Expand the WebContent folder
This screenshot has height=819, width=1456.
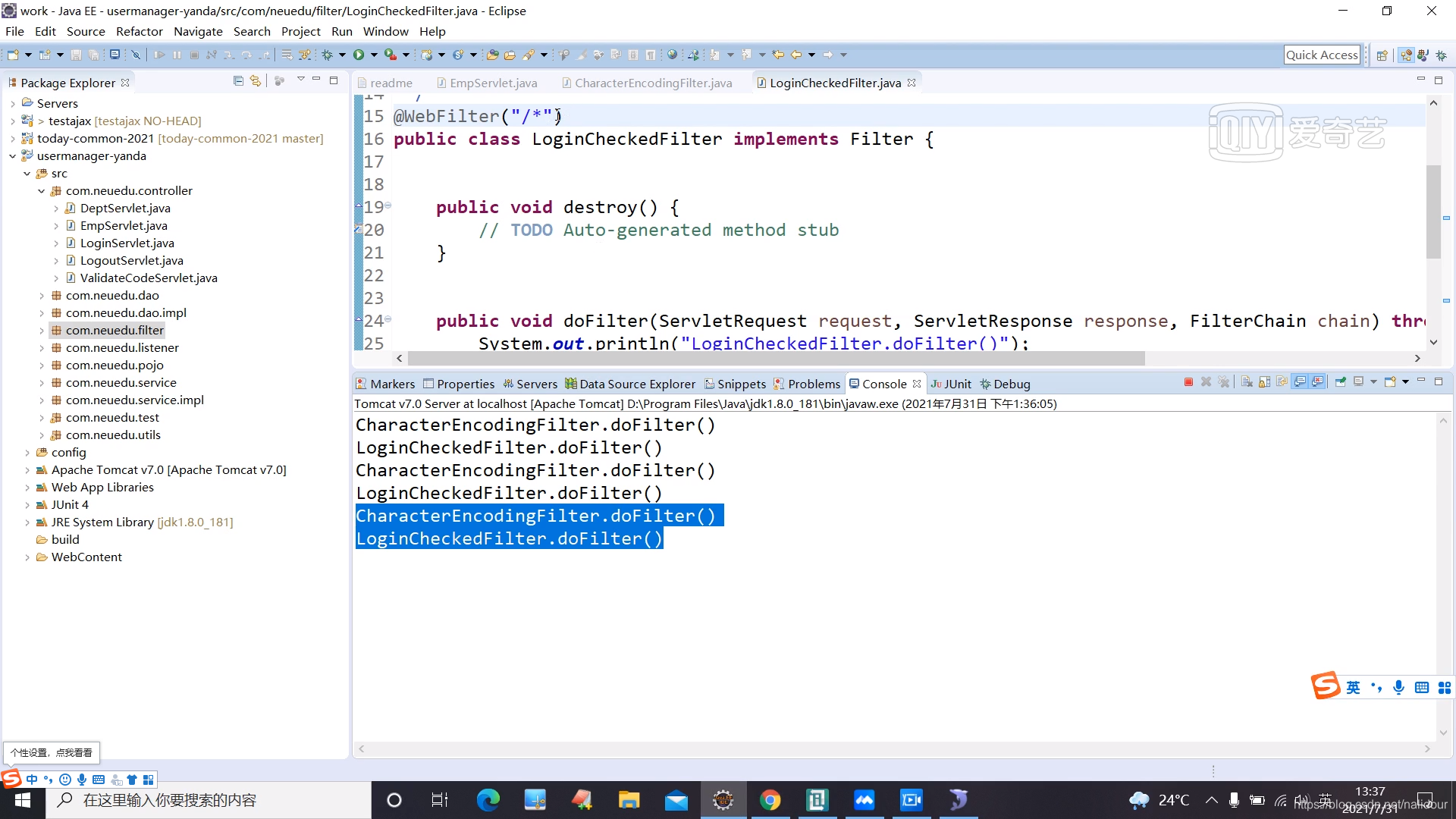[27, 557]
